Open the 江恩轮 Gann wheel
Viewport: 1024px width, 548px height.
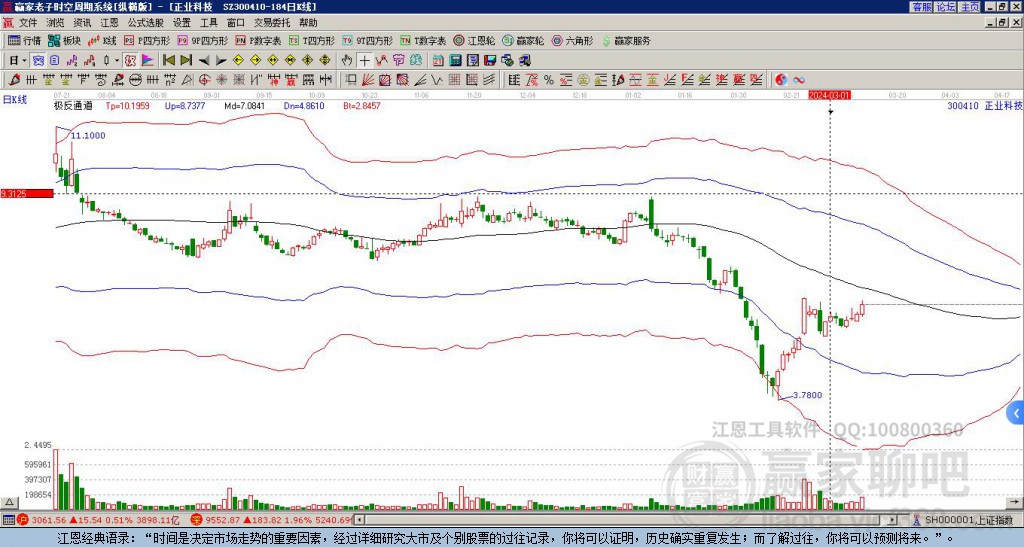pos(475,40)
